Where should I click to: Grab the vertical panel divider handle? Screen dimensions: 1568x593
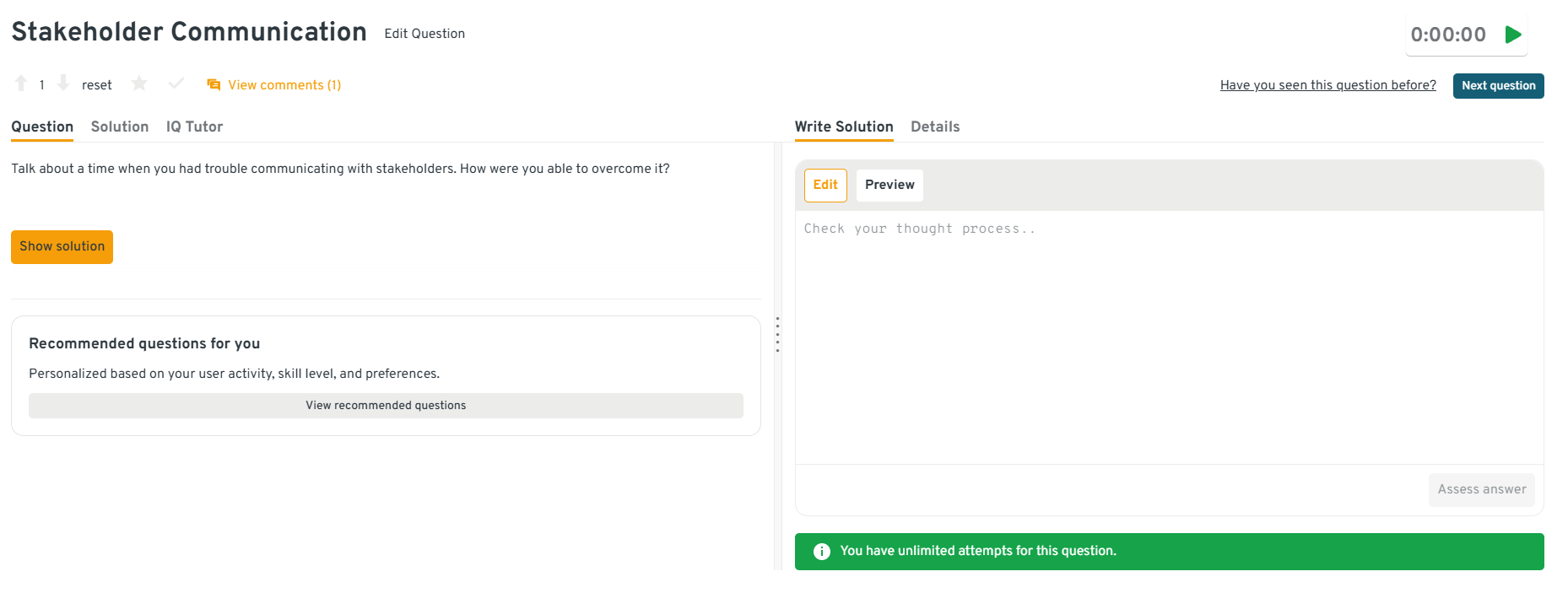(777, 335)
